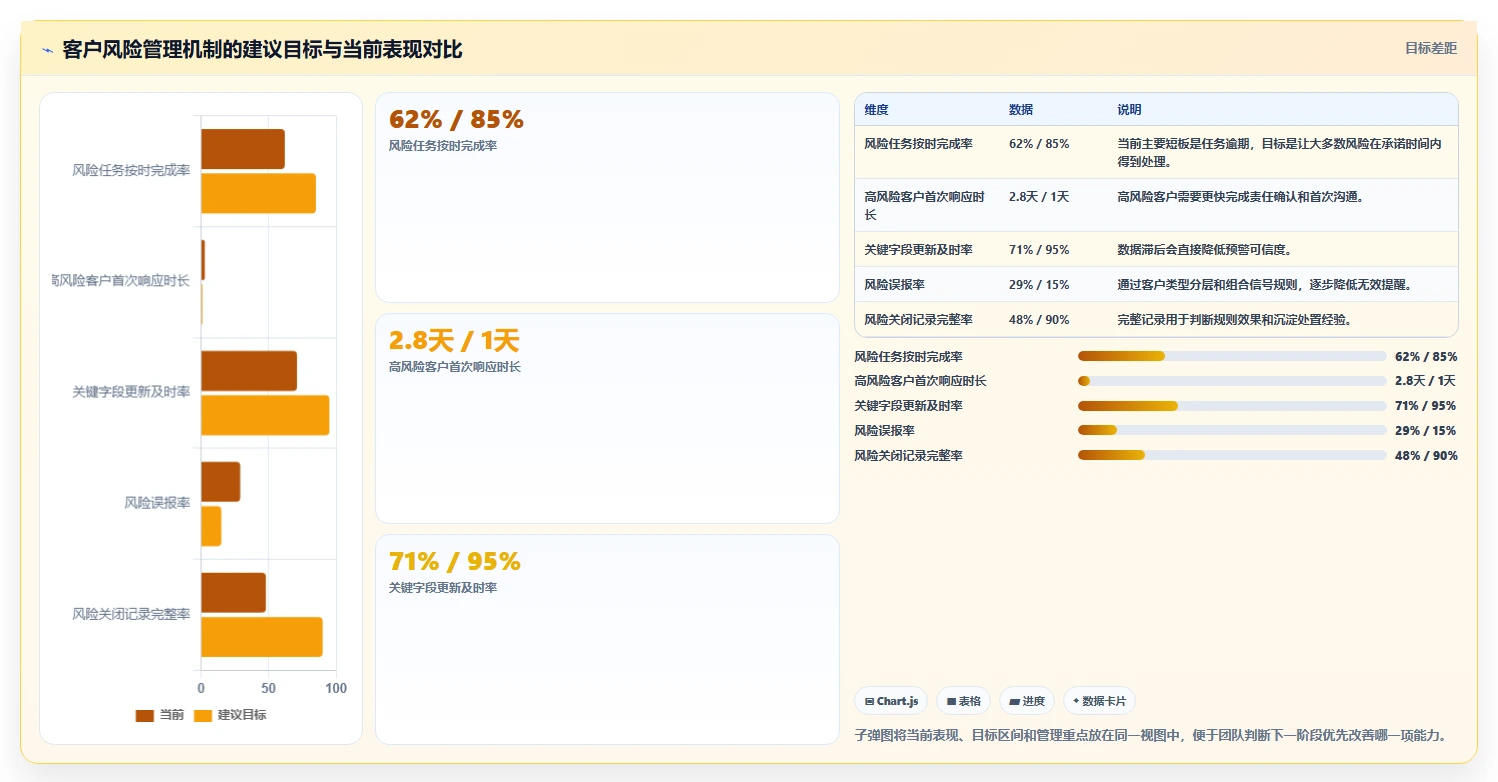Open the 62% / 85% data card
This screenshot has width=1498, height=782.
coord(607,198)
